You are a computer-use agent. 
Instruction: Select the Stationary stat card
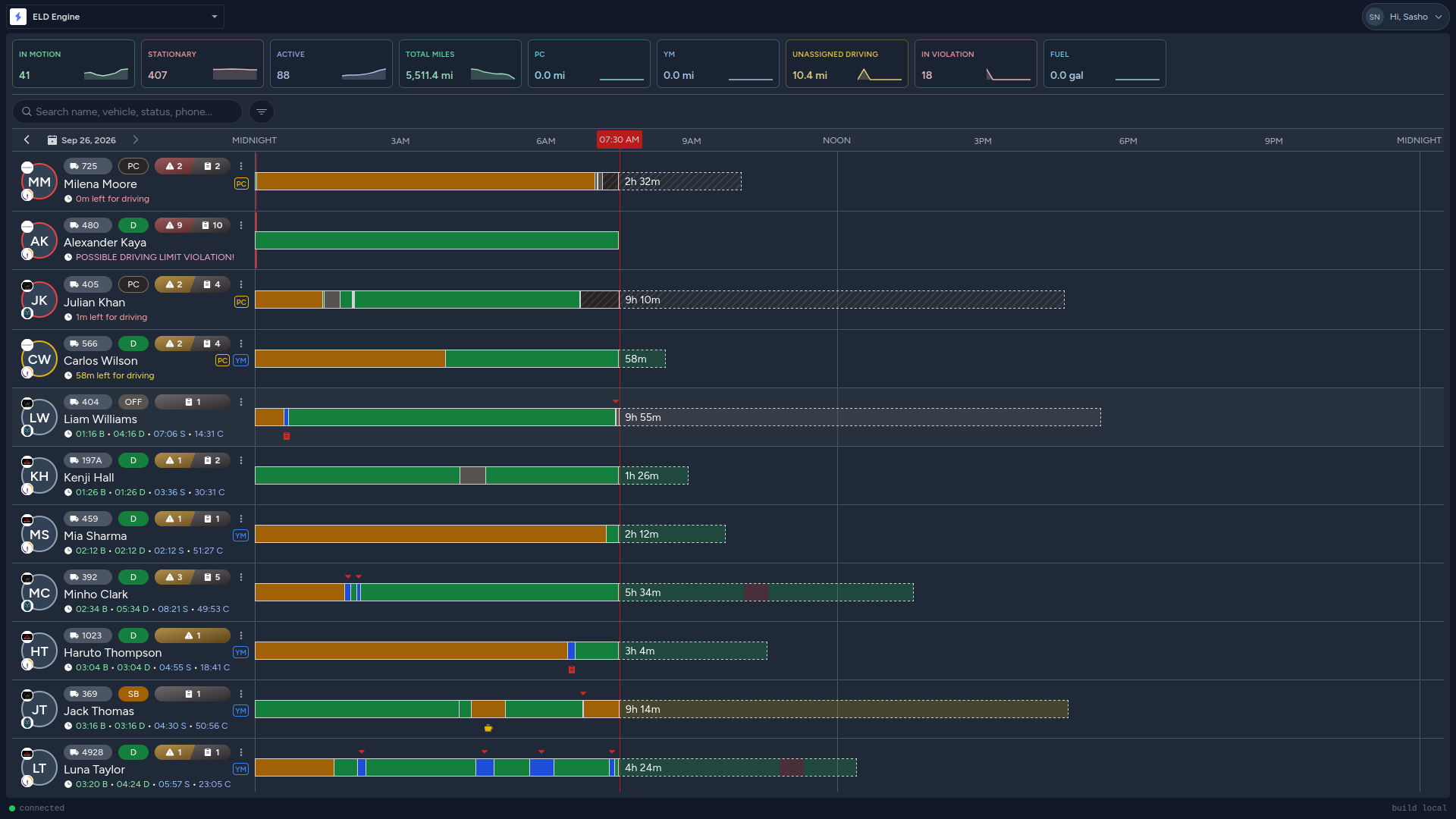202,64
